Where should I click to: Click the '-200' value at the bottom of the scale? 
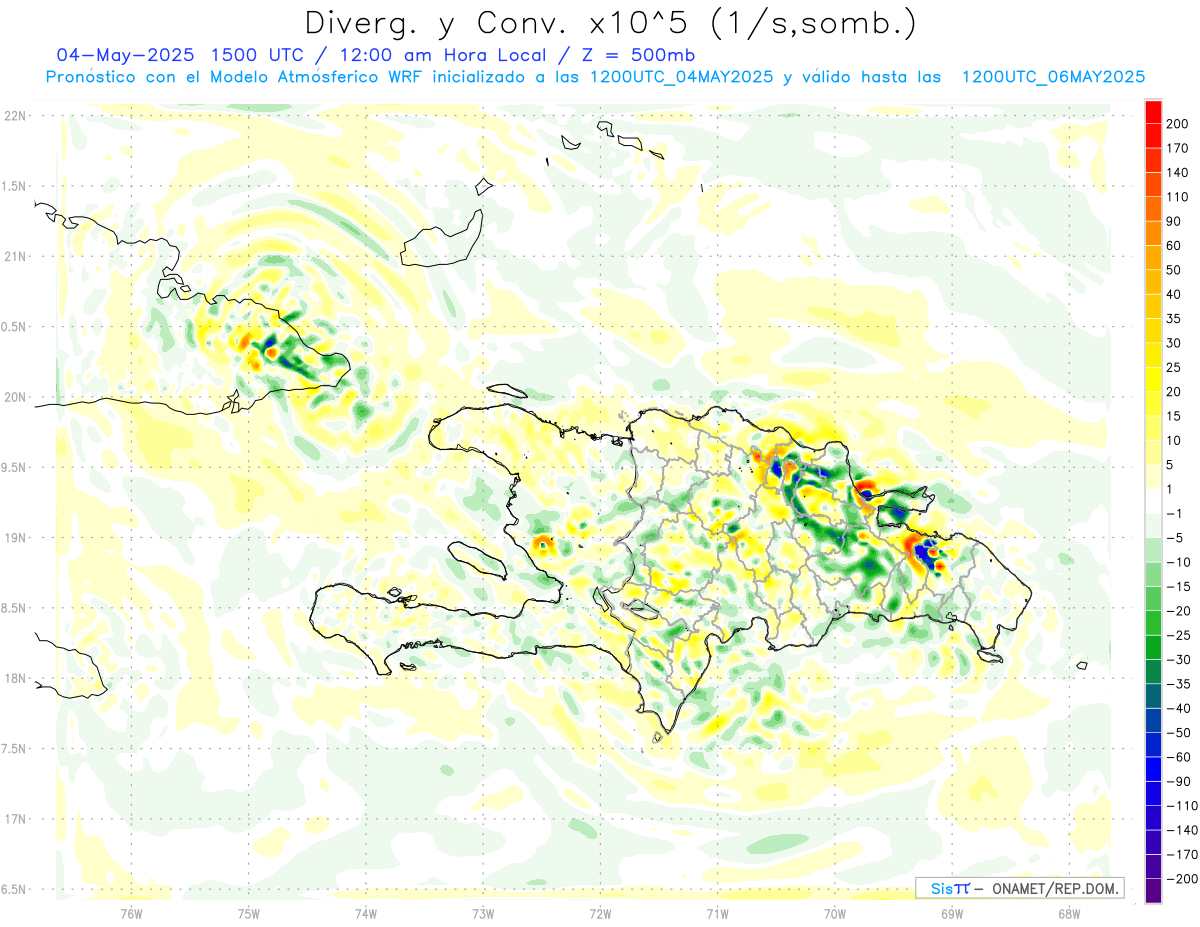pyautogui.click(x=1181, y=878)
